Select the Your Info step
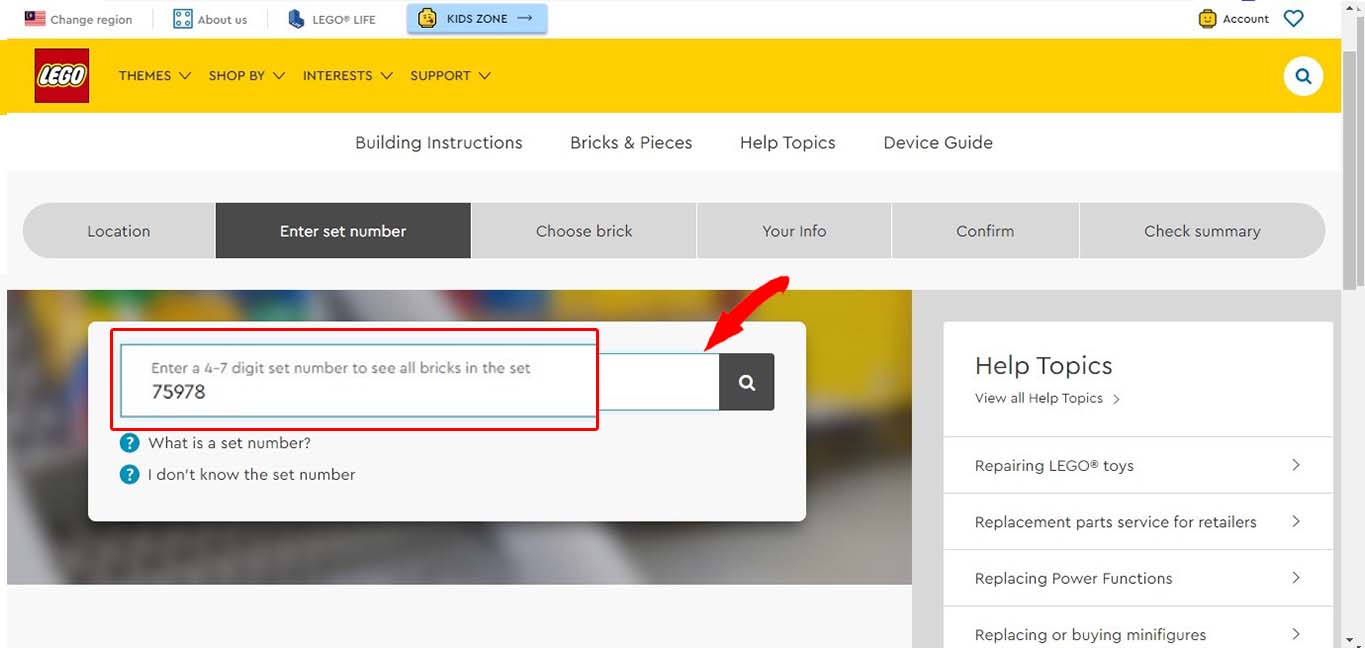The width and height of the screenshot is (1365, 648). pyautogui.click(x=794, y=231)
